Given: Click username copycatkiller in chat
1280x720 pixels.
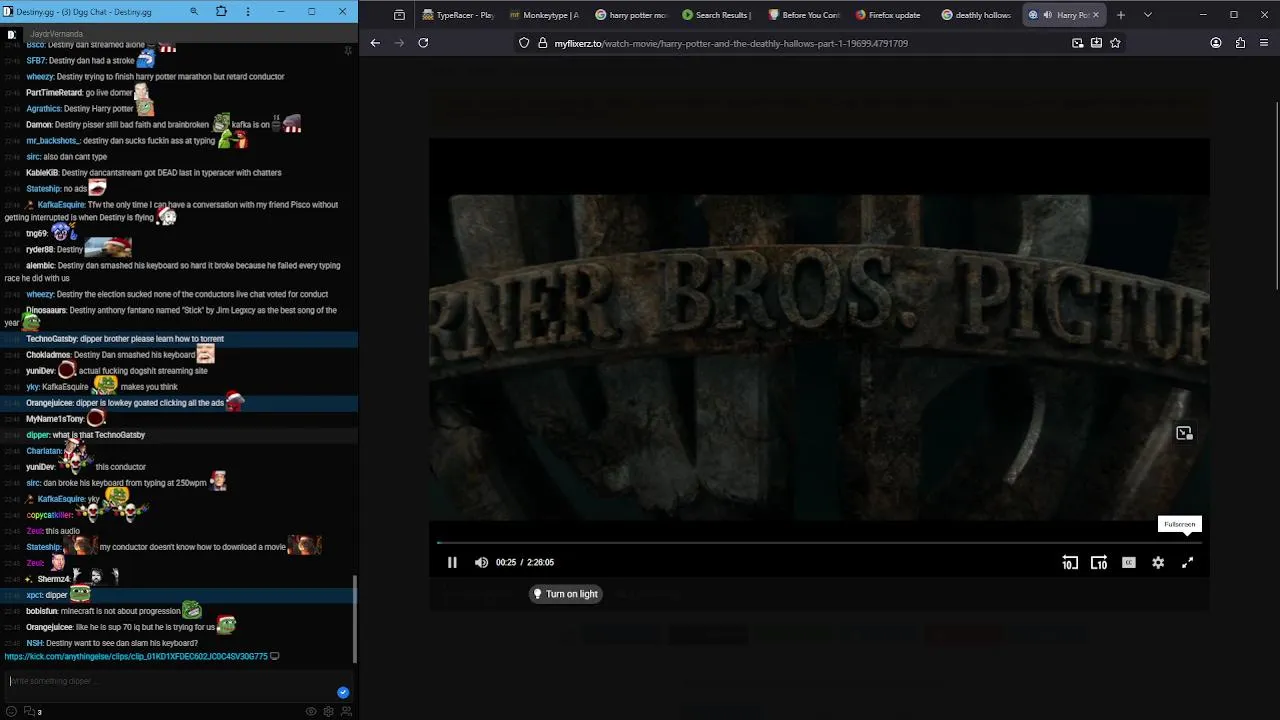Looking at the screenshot, I should [x=50, y=515].
